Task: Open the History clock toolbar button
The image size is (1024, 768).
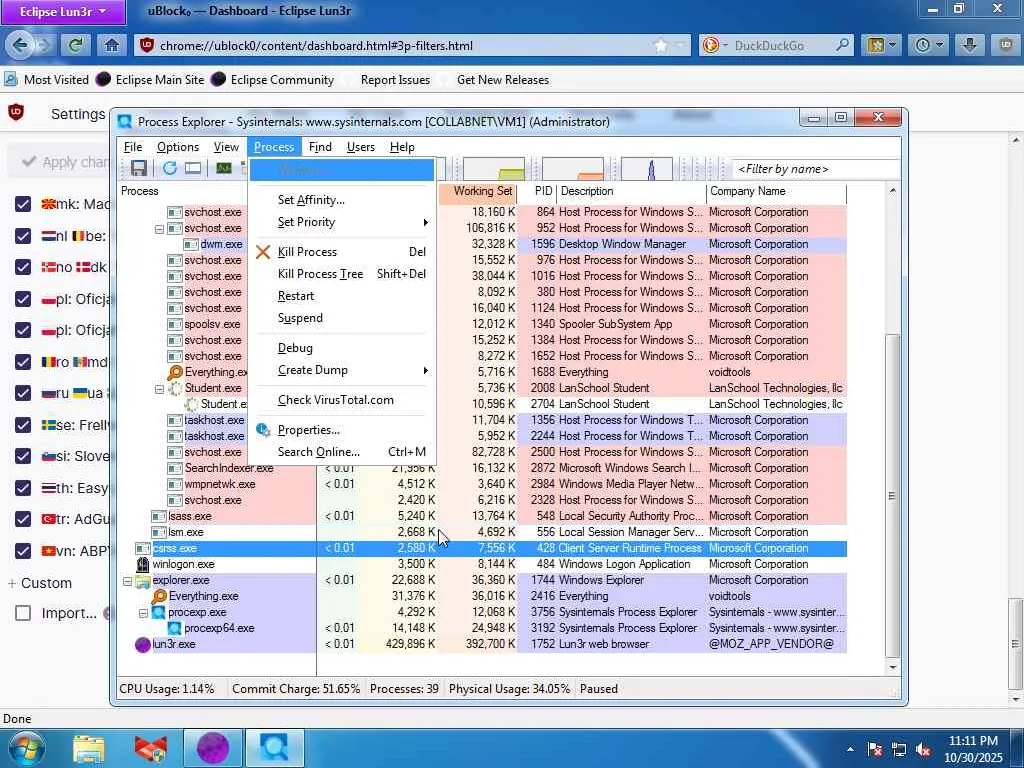Action: [929, 45]
